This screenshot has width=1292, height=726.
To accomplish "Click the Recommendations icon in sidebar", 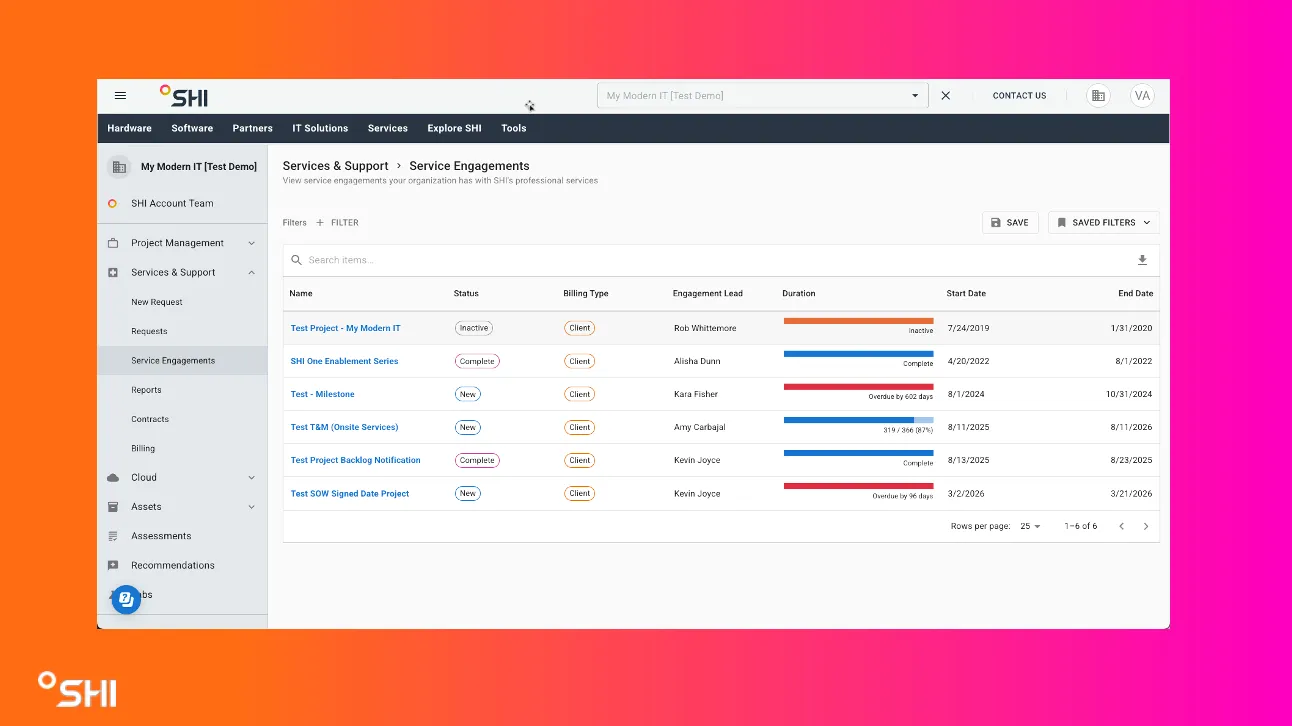I will [x=113, y=565].
